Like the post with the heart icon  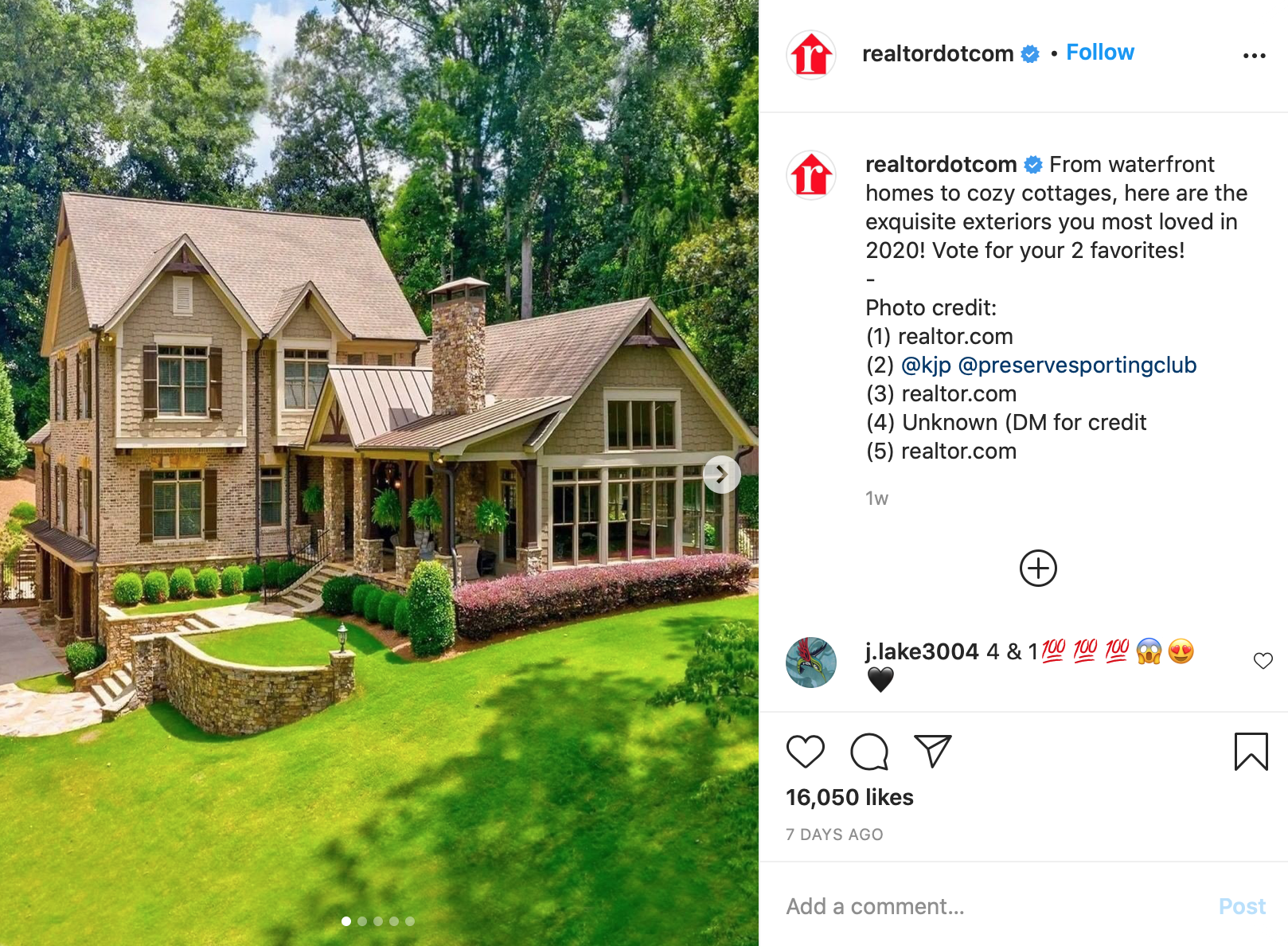805,752
